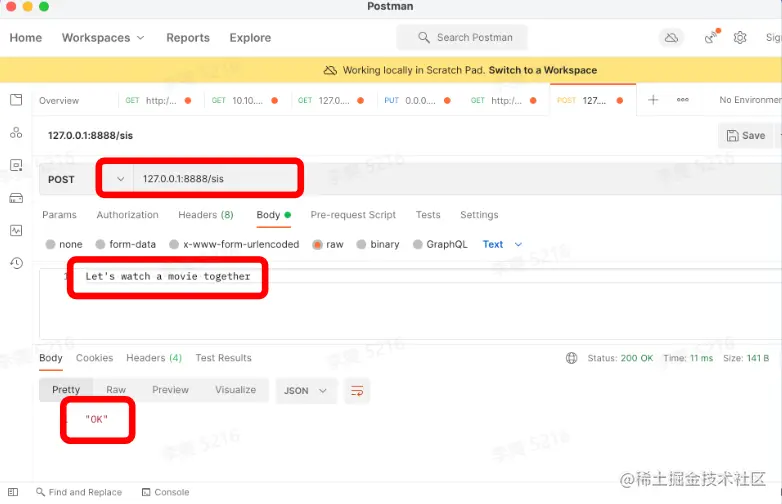Open the Collections sidebar icon
Viewport: 782px width, 504px height.
tap(16, 100)
